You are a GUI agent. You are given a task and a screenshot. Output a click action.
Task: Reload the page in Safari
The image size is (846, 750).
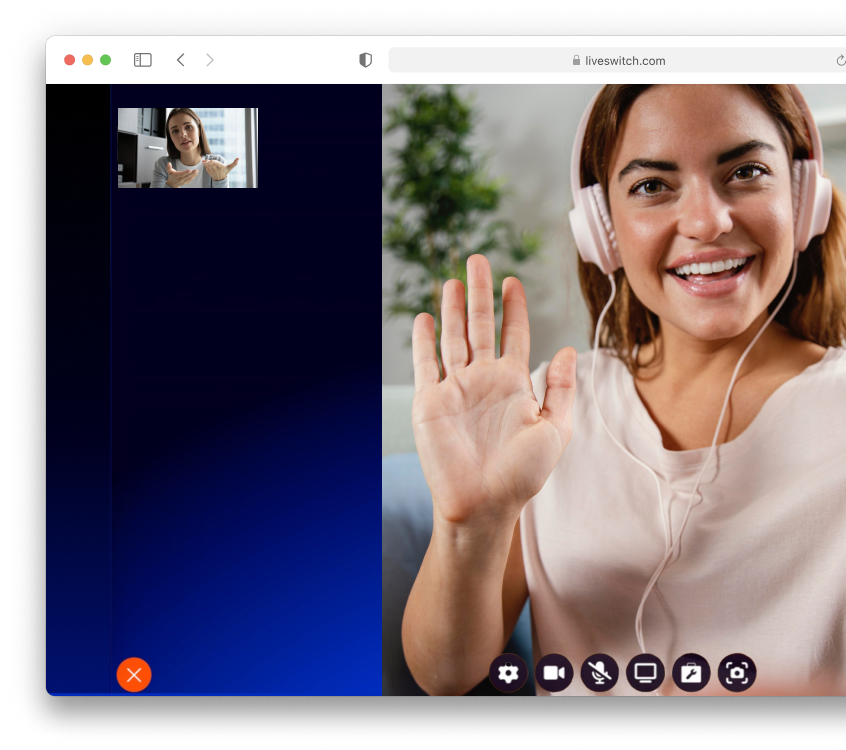840,60
